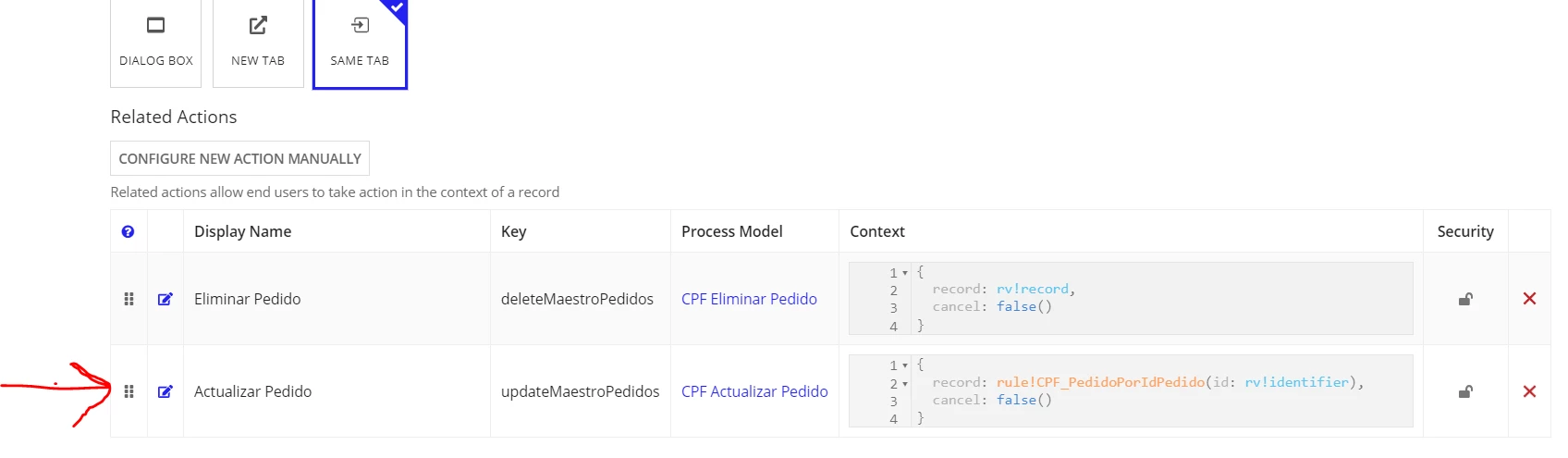This screenshot has height=458, width=1568.
Task: Select the Same Tab open option
Action: coord(360,43)
